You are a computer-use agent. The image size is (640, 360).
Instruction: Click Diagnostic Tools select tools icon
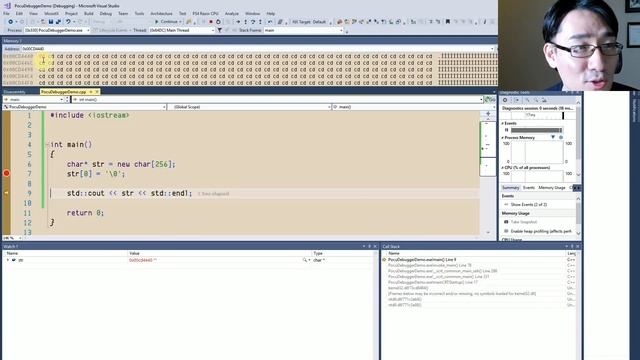pyautogui.click(x=516, y=100)
